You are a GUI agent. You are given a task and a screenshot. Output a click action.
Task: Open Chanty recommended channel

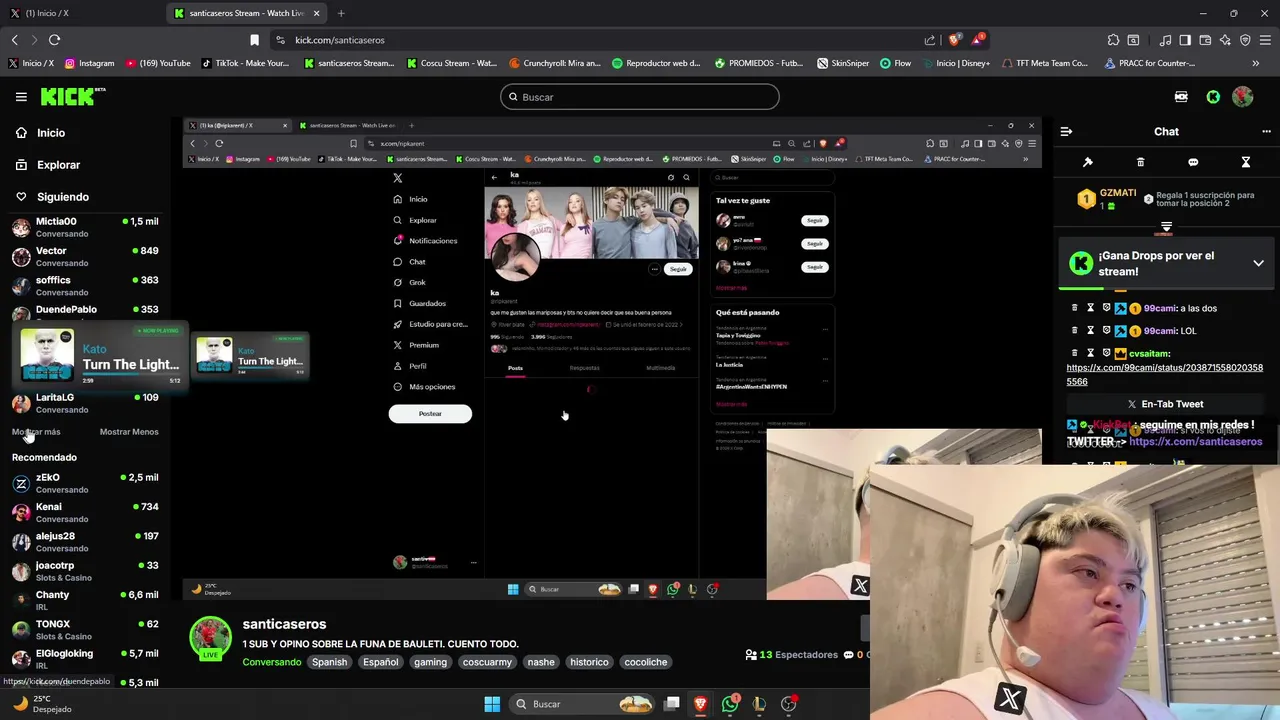tap(85, 600)
